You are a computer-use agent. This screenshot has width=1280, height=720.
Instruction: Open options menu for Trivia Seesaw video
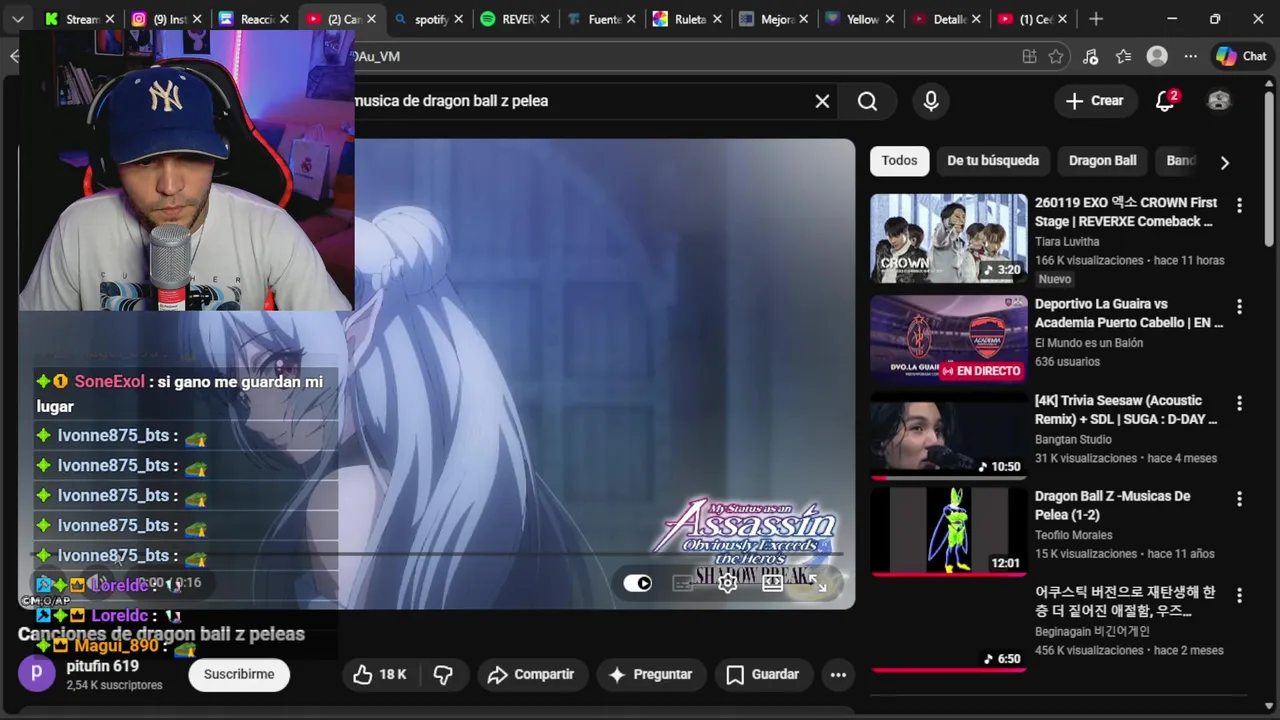point(1239,403)
